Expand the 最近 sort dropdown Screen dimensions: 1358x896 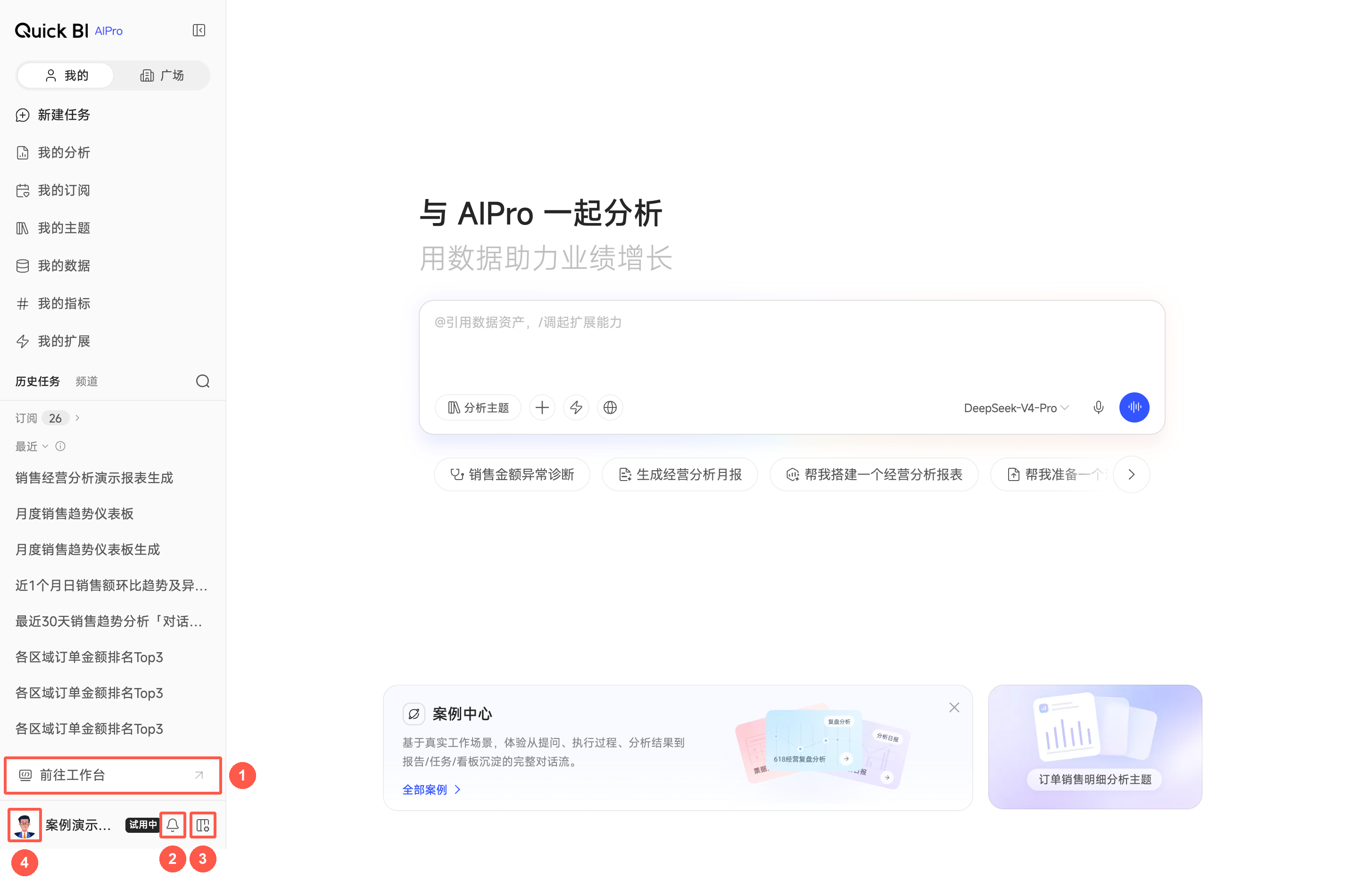tap(32, 446)
